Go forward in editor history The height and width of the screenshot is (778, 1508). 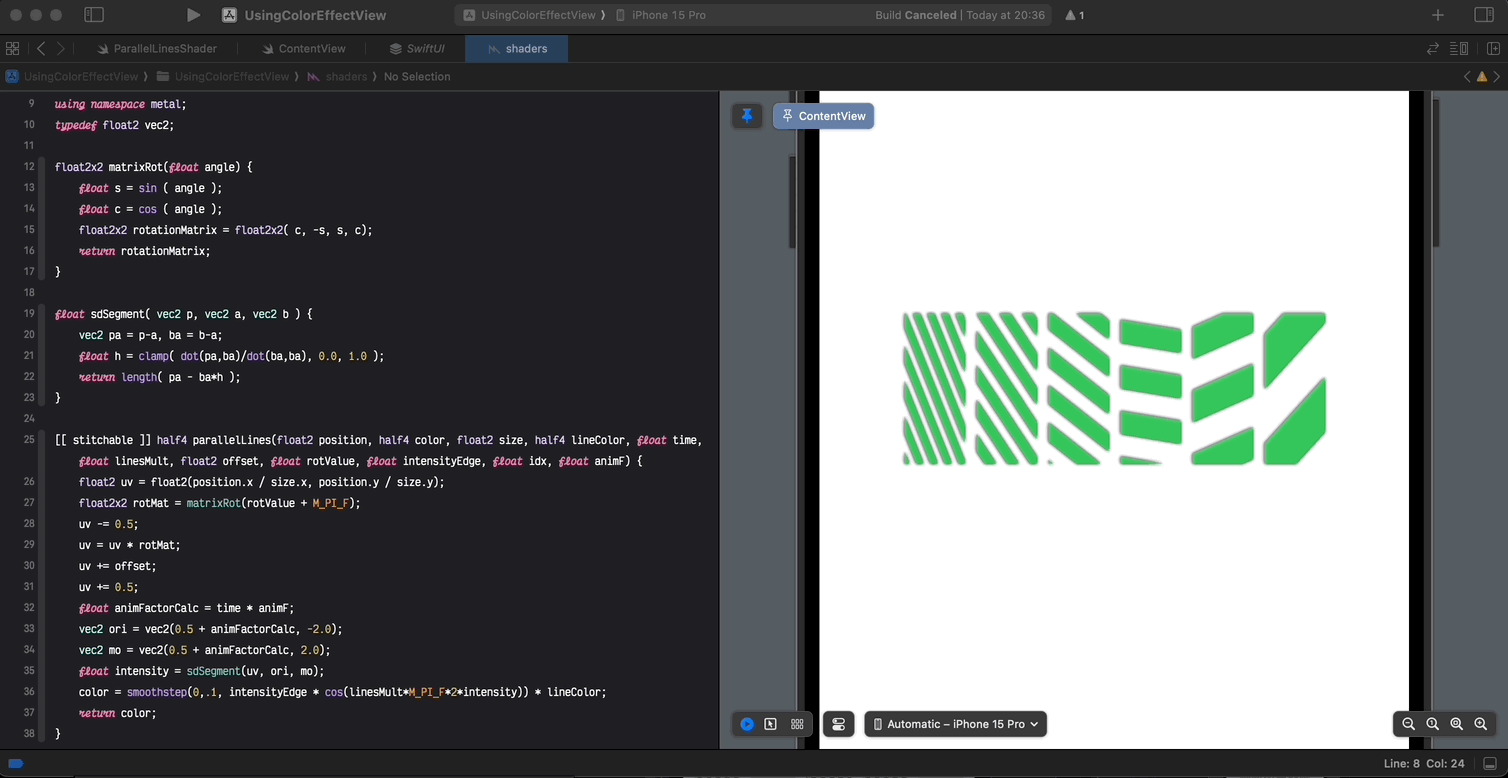pyautogui.click(x=61, y=48)
